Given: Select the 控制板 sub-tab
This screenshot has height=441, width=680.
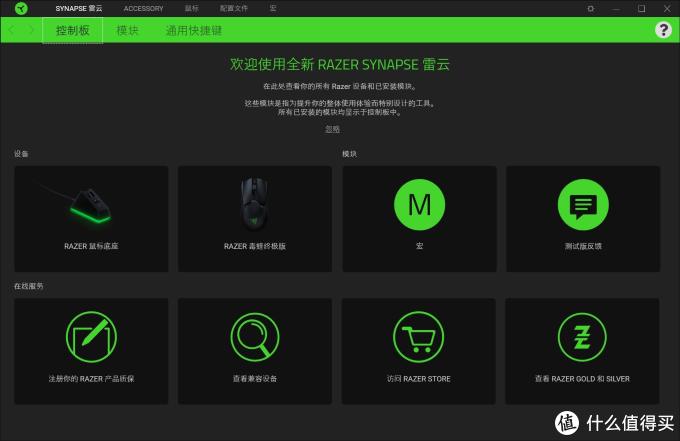Looking at the screenshot, I should 72,30.
